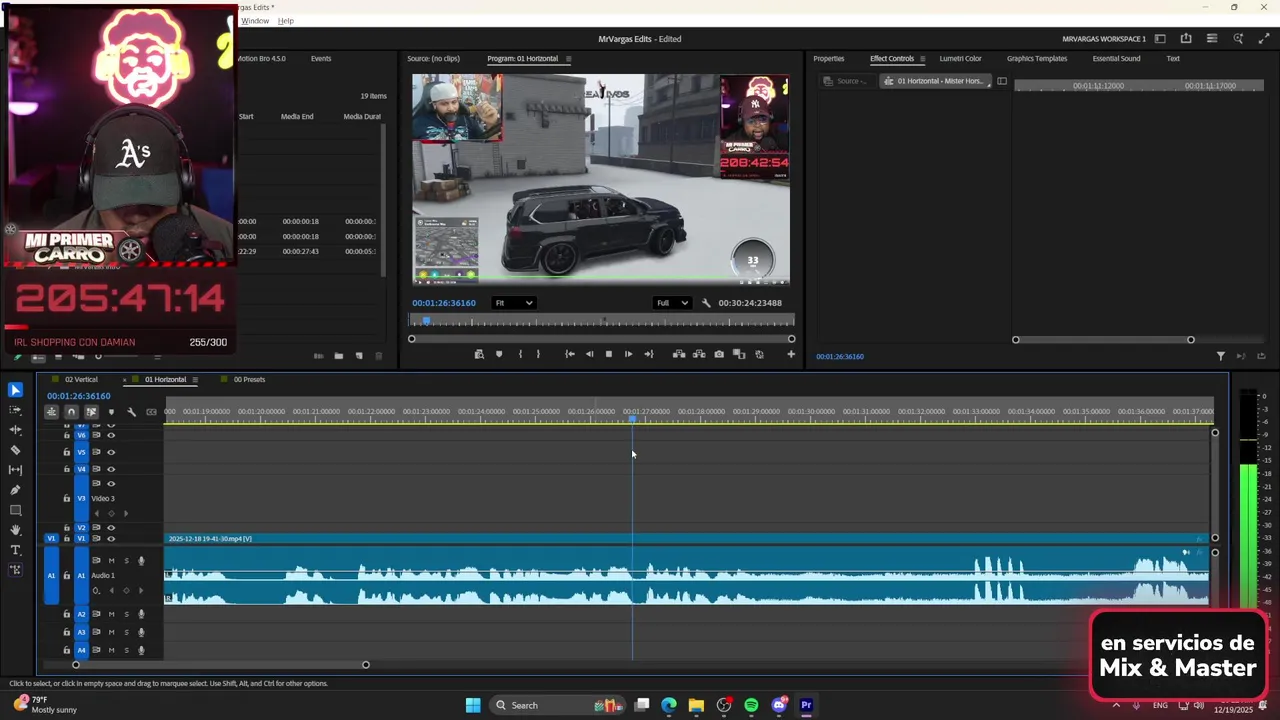Select the Type tool
Screen dimensions: 1280x720
pyautogui.click(x=15, y=550)
